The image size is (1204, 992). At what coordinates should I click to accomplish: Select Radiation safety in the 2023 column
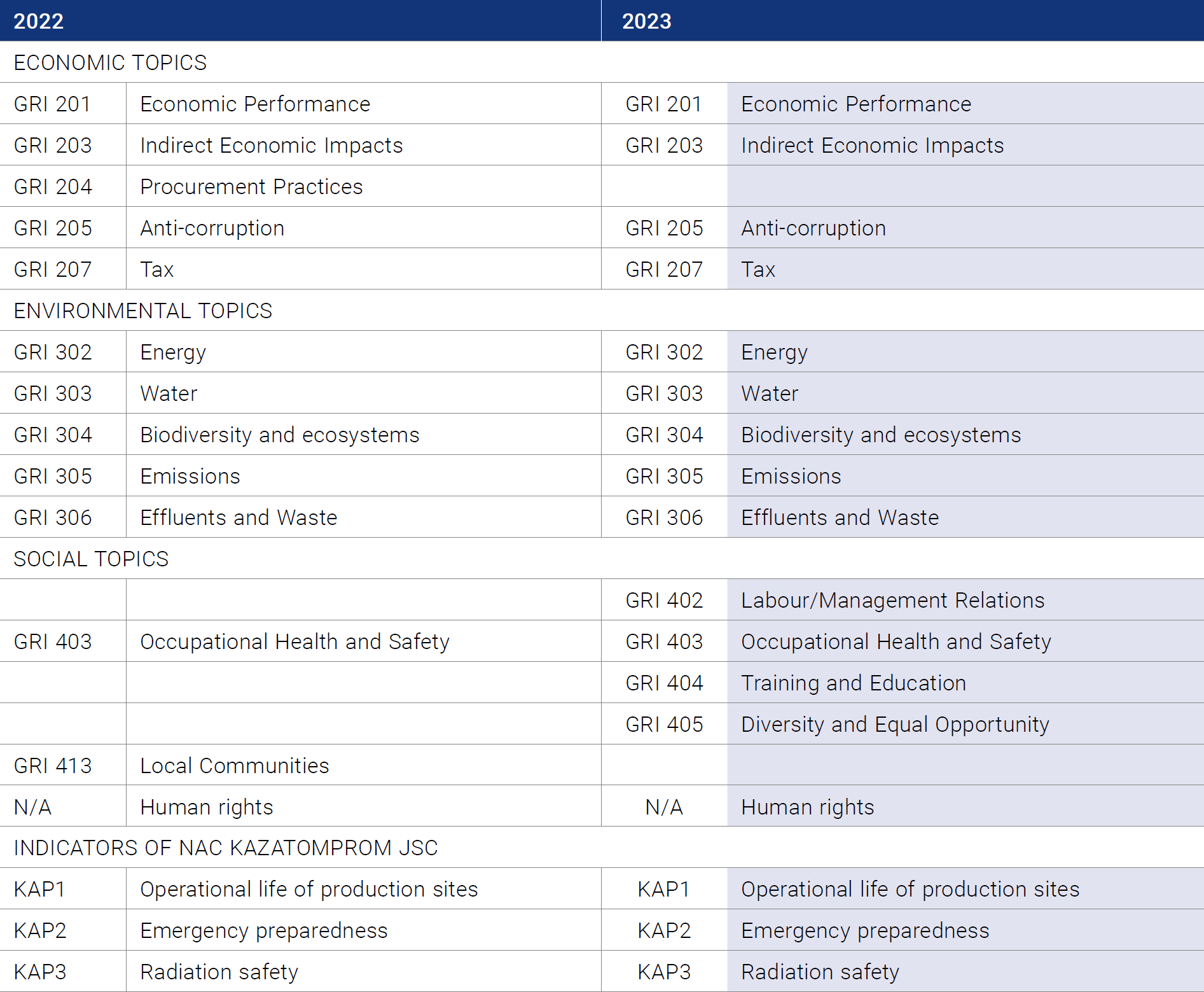(x=820, y=972)
